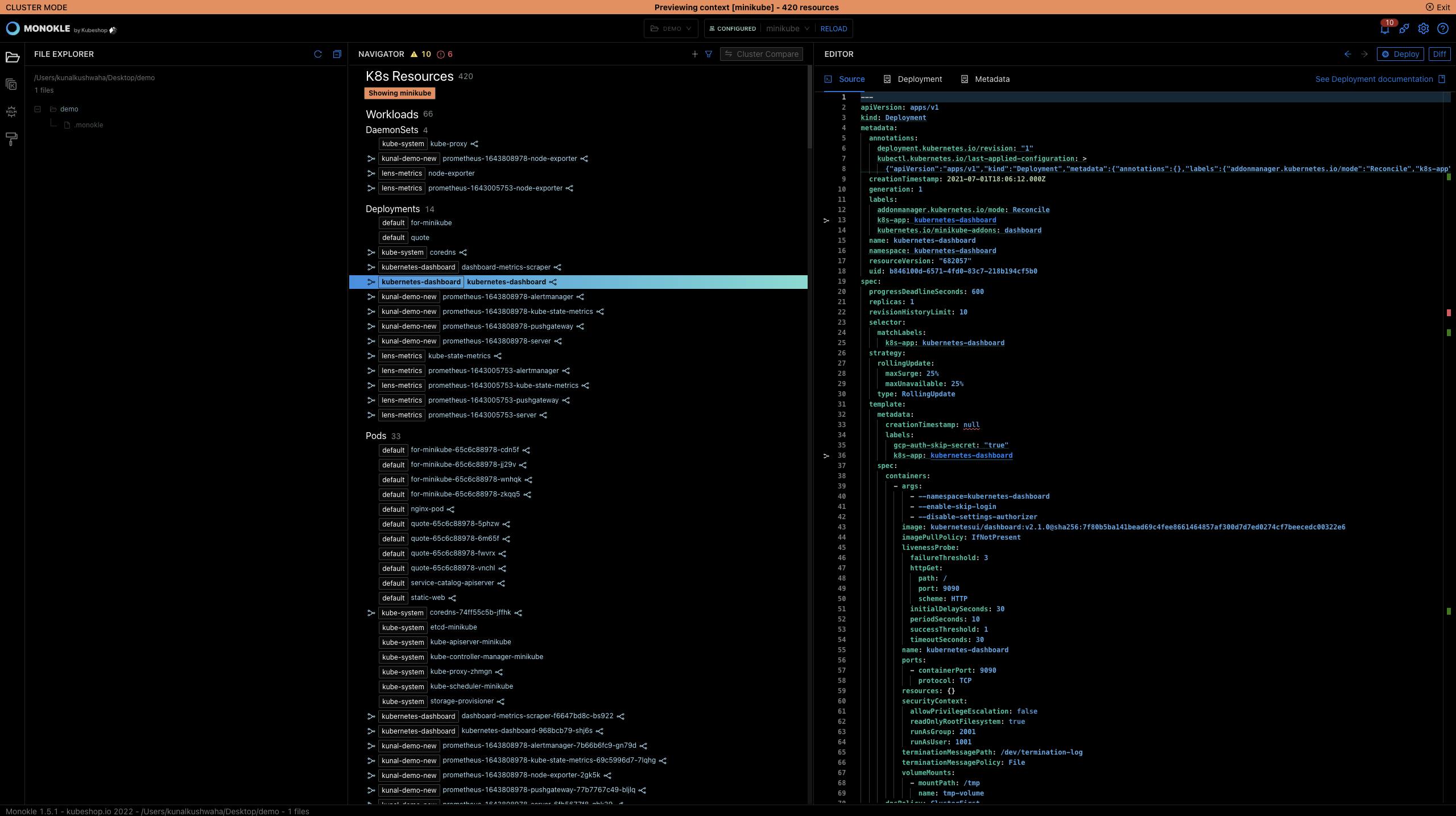The width and height of the screenshot is (1456, 816).
Task: Open the Templates roller icon in sidebar
Action: (x=12, y=139)
